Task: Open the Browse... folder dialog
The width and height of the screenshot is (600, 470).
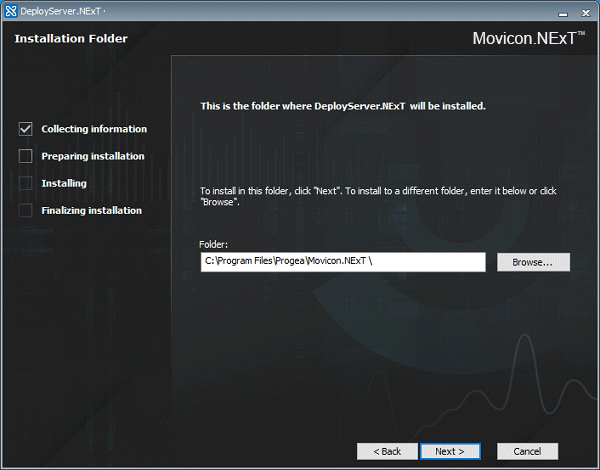Action: click(533, 262)
